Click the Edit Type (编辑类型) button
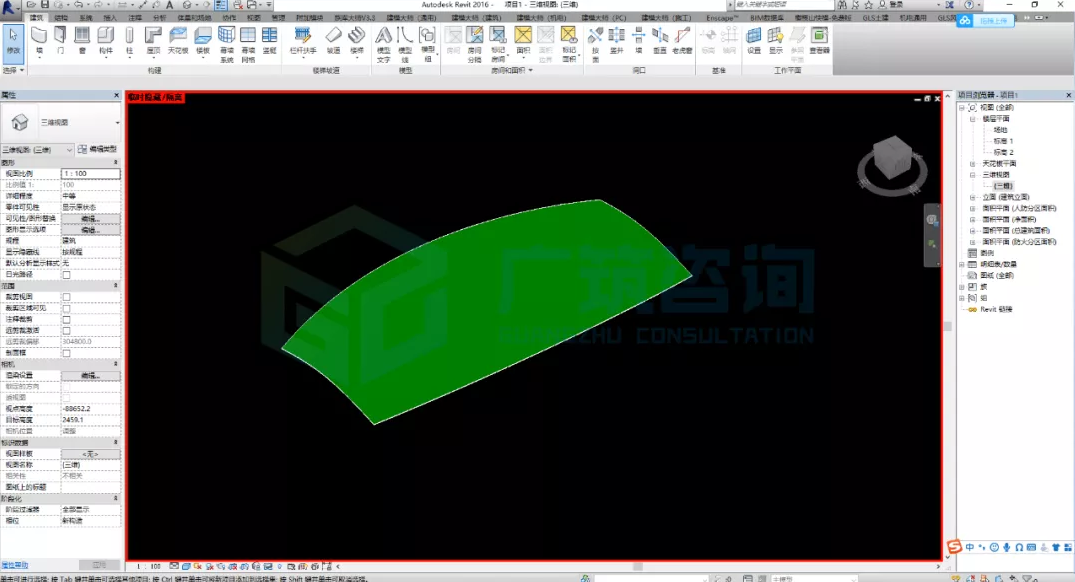This screenshot has width=1075, height=582. point(97,149)
